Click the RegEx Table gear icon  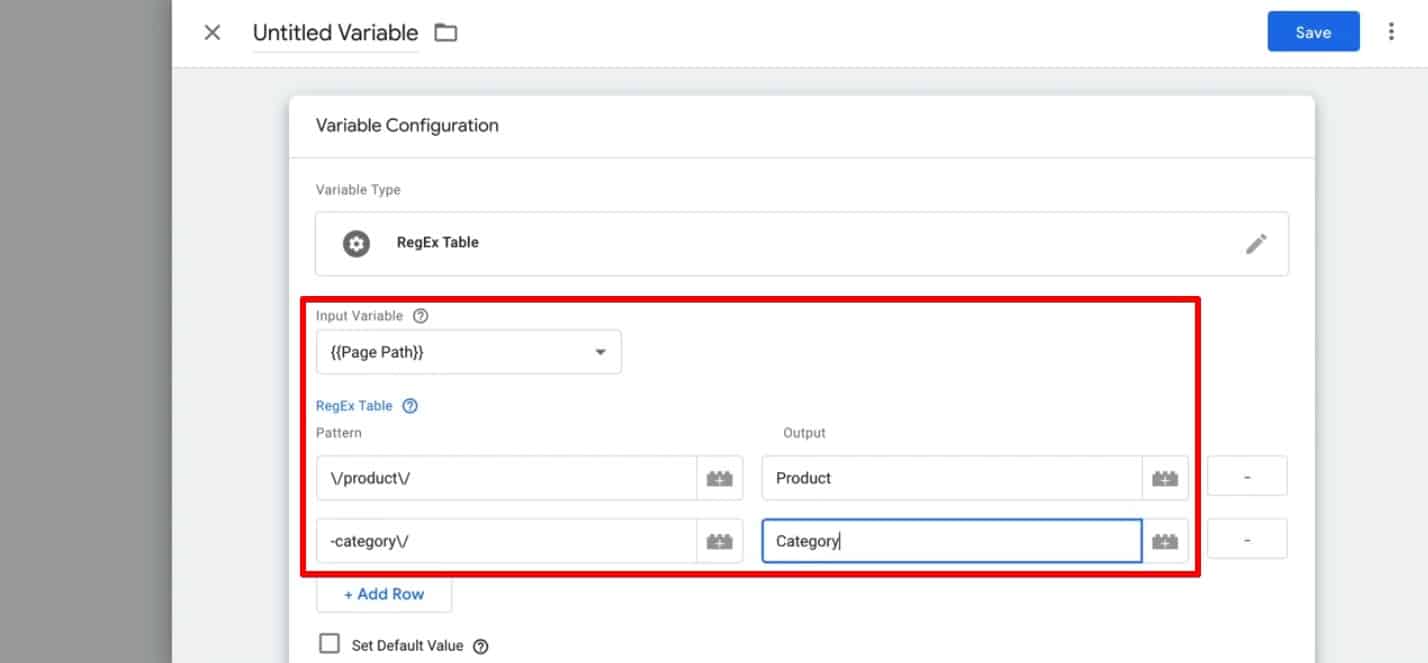(x=356, y=243)
